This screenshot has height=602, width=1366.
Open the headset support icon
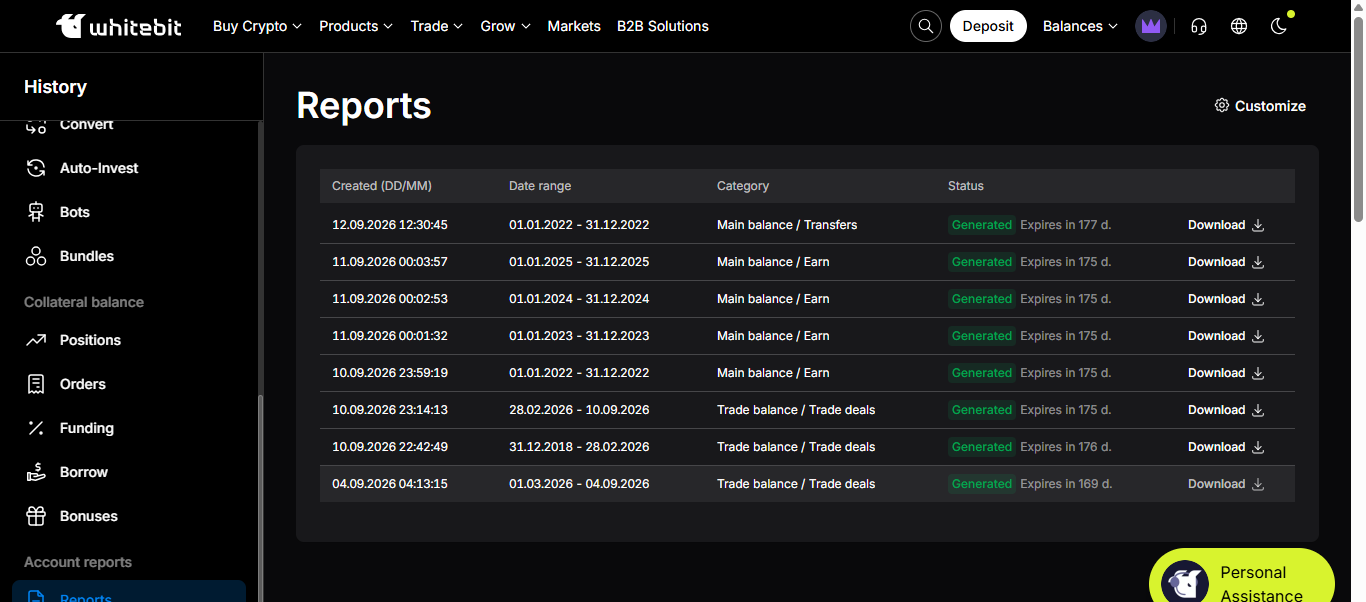click(1199, 26)
